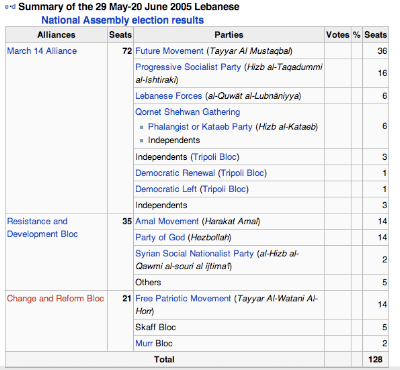Open the Murr link in Murr Bloc row
Image resolution: width=400 pixels, height=370 pixels.
click(x=144, y=343)
